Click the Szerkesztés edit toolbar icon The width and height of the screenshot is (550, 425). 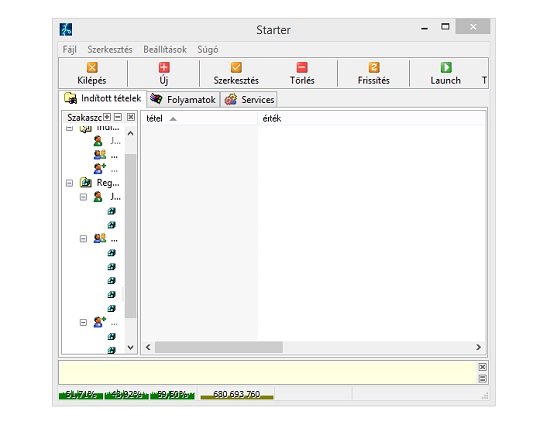pyautogui.click(x=236, y=67)
